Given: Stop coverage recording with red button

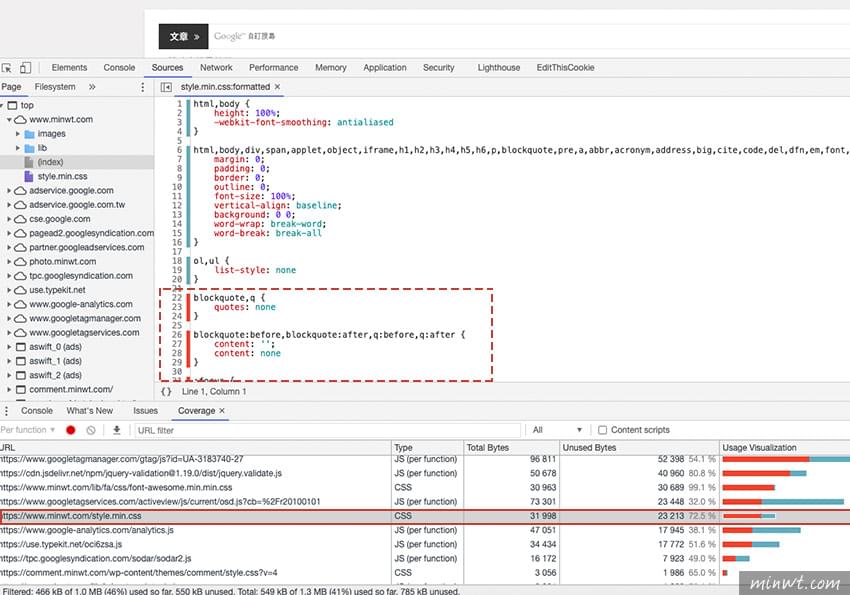Looking at the screenshot, I should pyautogui.click(x=70, y=430).
